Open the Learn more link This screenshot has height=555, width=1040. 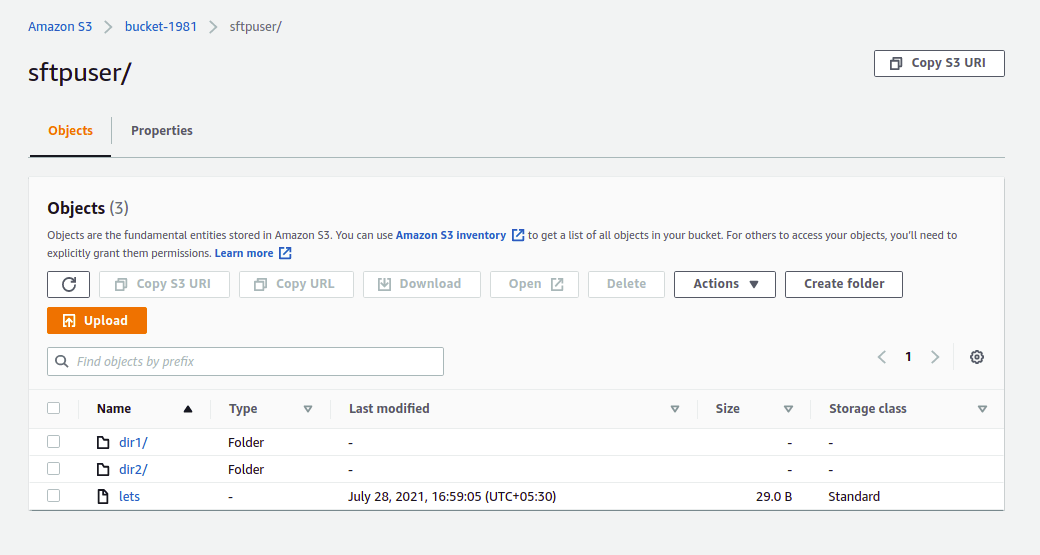[244, 253]
